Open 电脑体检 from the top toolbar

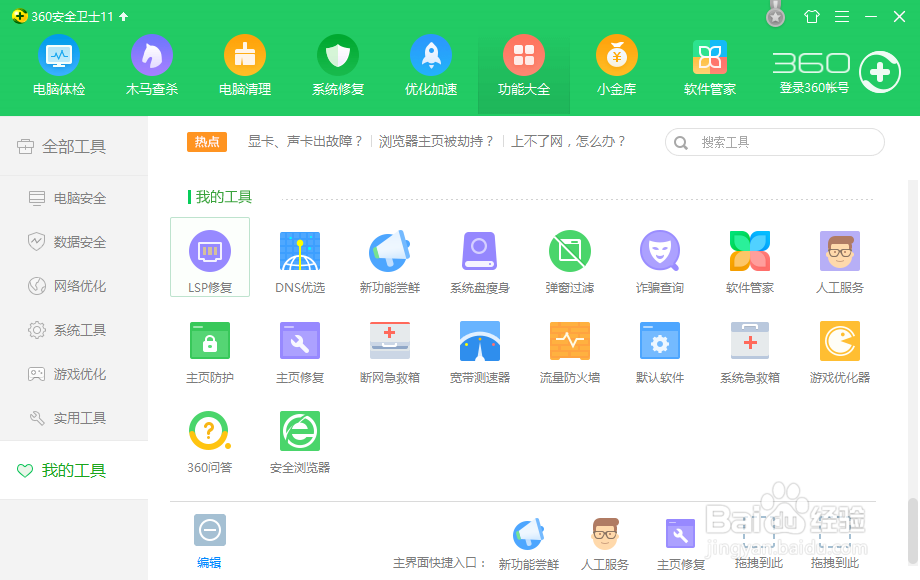(x=59, y=66)
